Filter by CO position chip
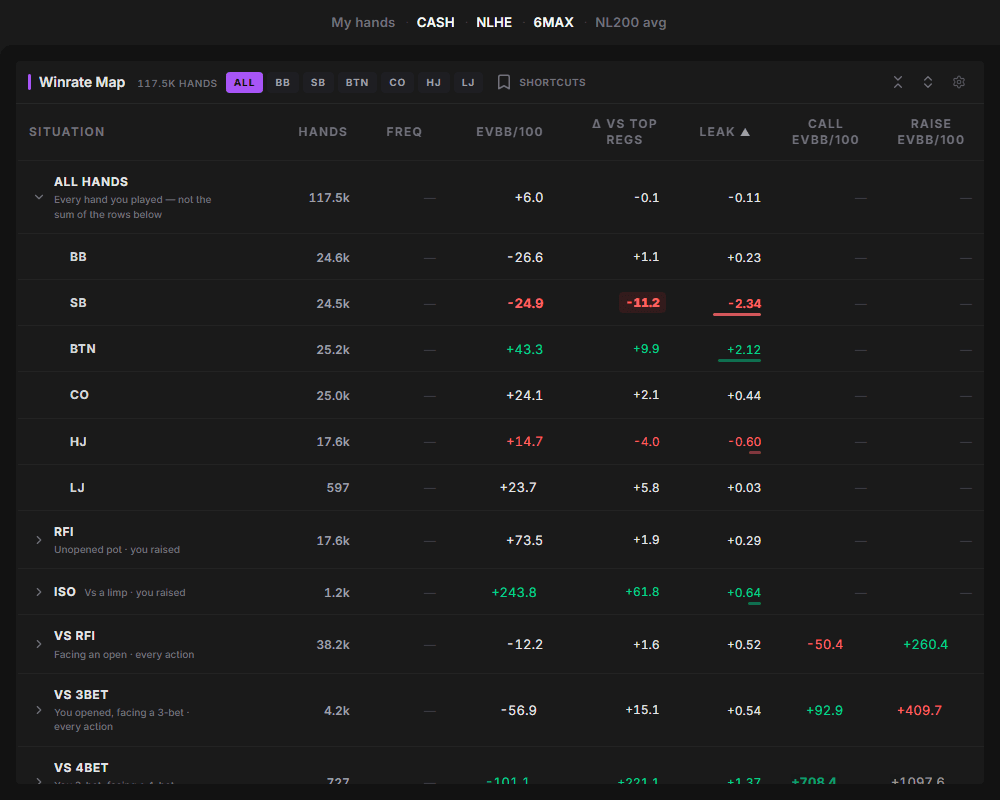This screenshot has height=800, width=1000. click(397, 82)
